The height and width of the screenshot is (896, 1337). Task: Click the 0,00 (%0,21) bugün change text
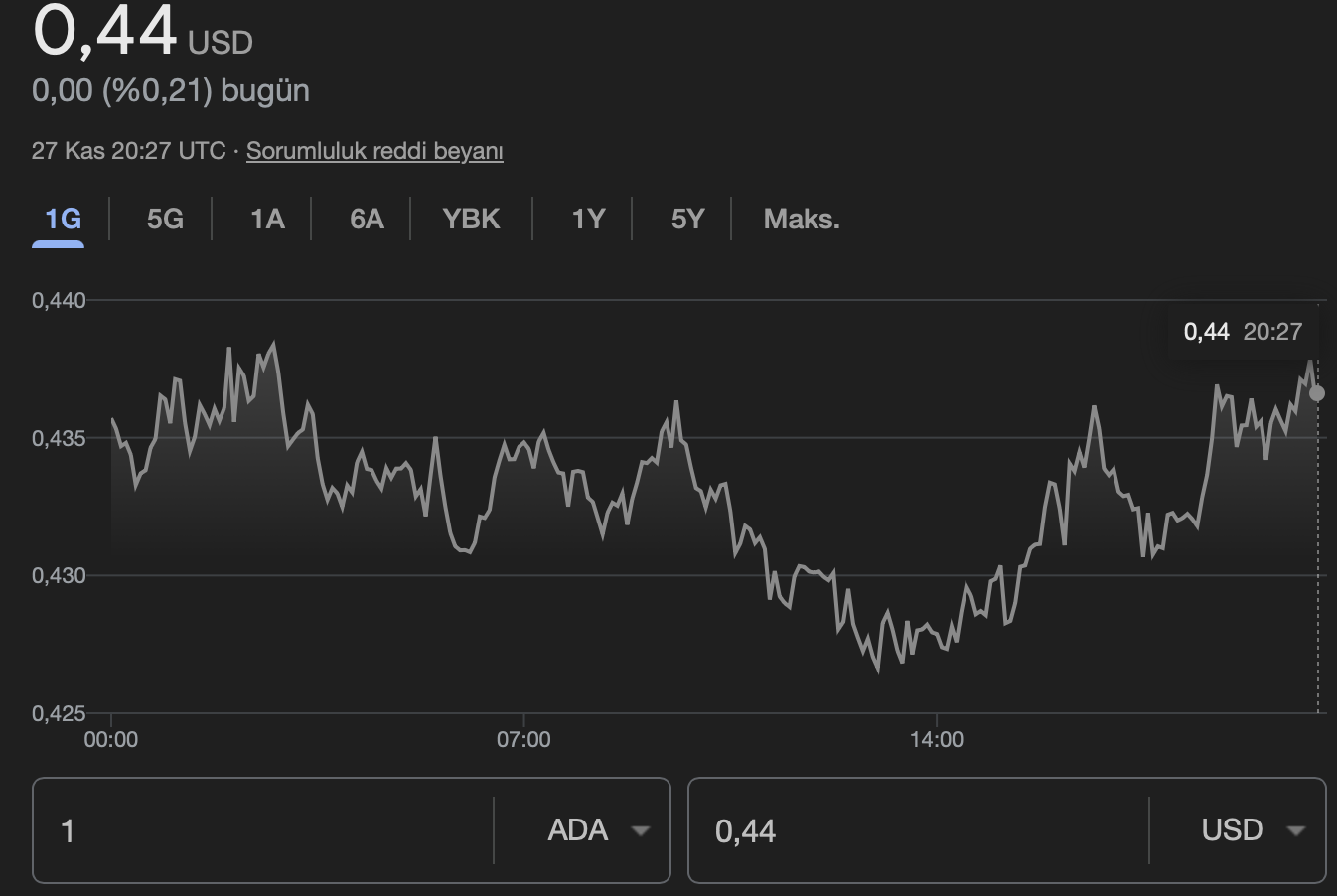(x=170, y=90)
